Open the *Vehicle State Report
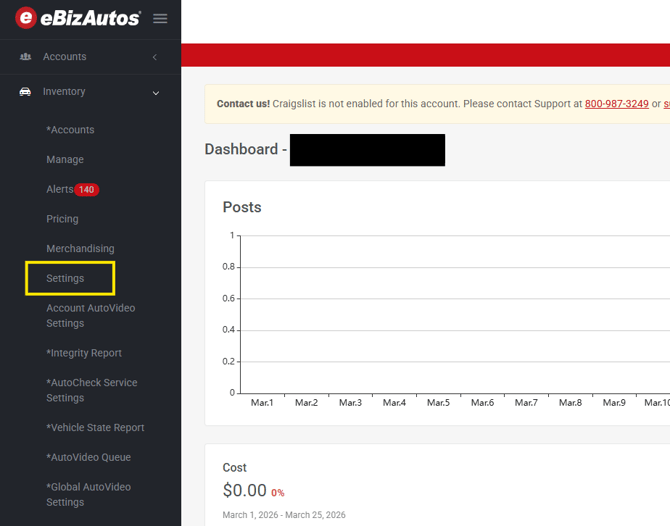The width and height of the screenshot is (670, 526). coord(95,427)
